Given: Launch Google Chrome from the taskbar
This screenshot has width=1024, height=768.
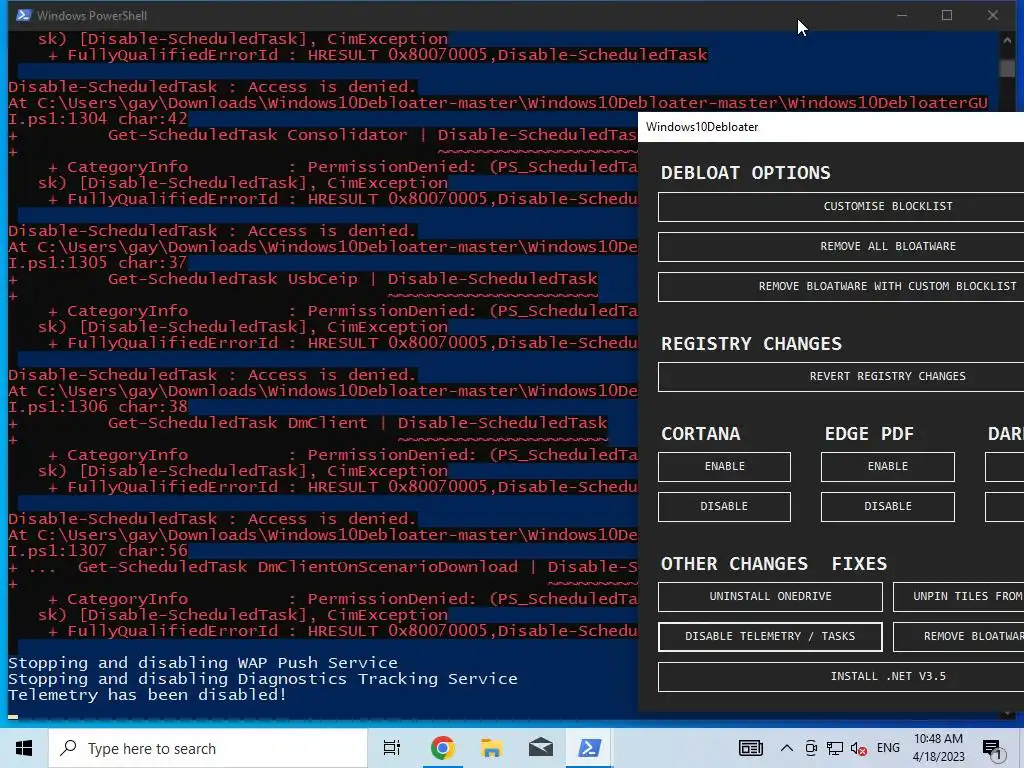Looking at the screenshot, I should 442,748.
